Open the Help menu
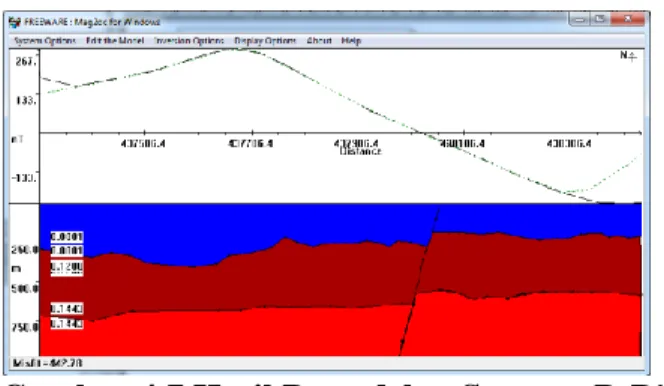 pos(351,41)
